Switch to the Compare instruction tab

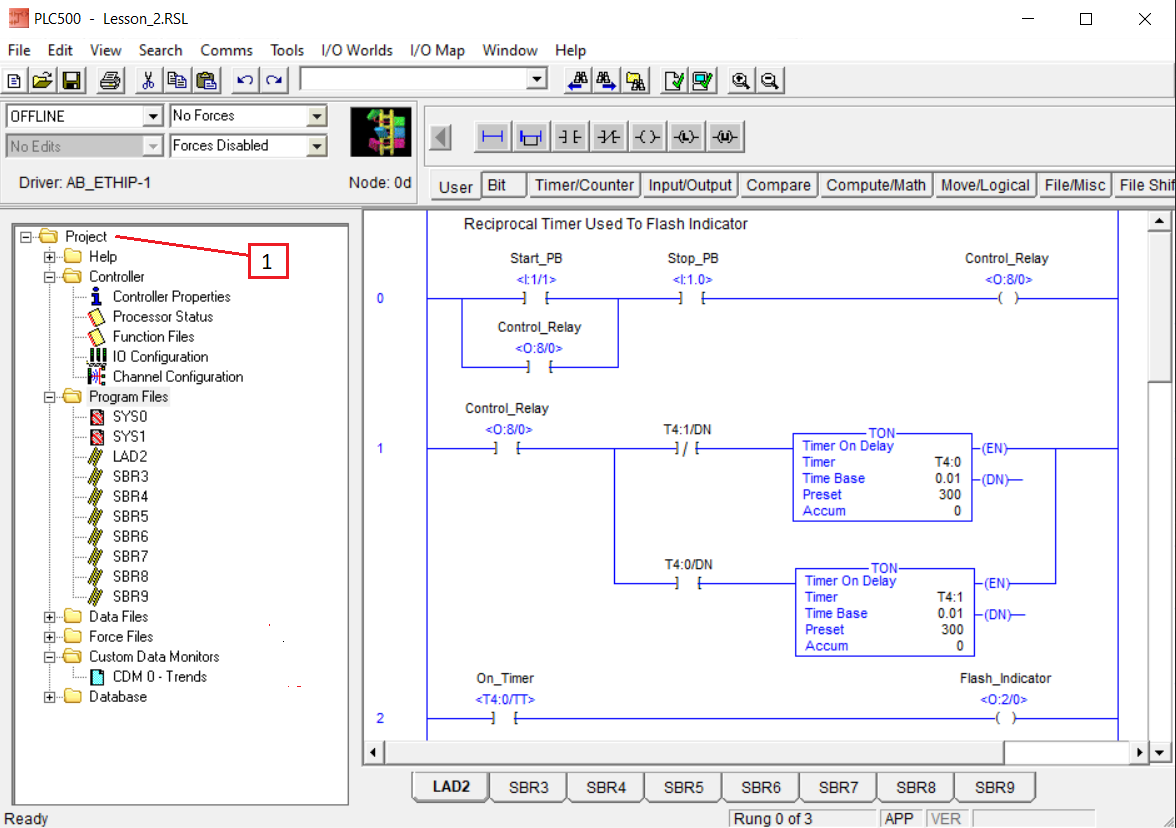pos(778,185)
